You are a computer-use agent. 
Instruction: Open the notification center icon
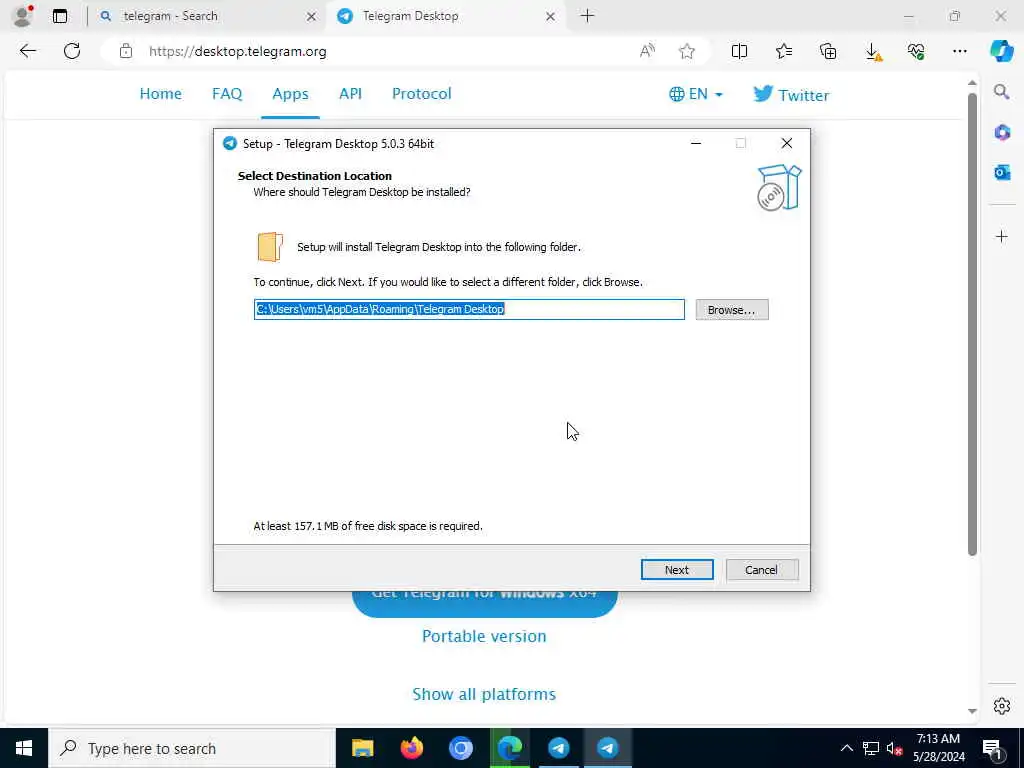click(x=991, y=748)
